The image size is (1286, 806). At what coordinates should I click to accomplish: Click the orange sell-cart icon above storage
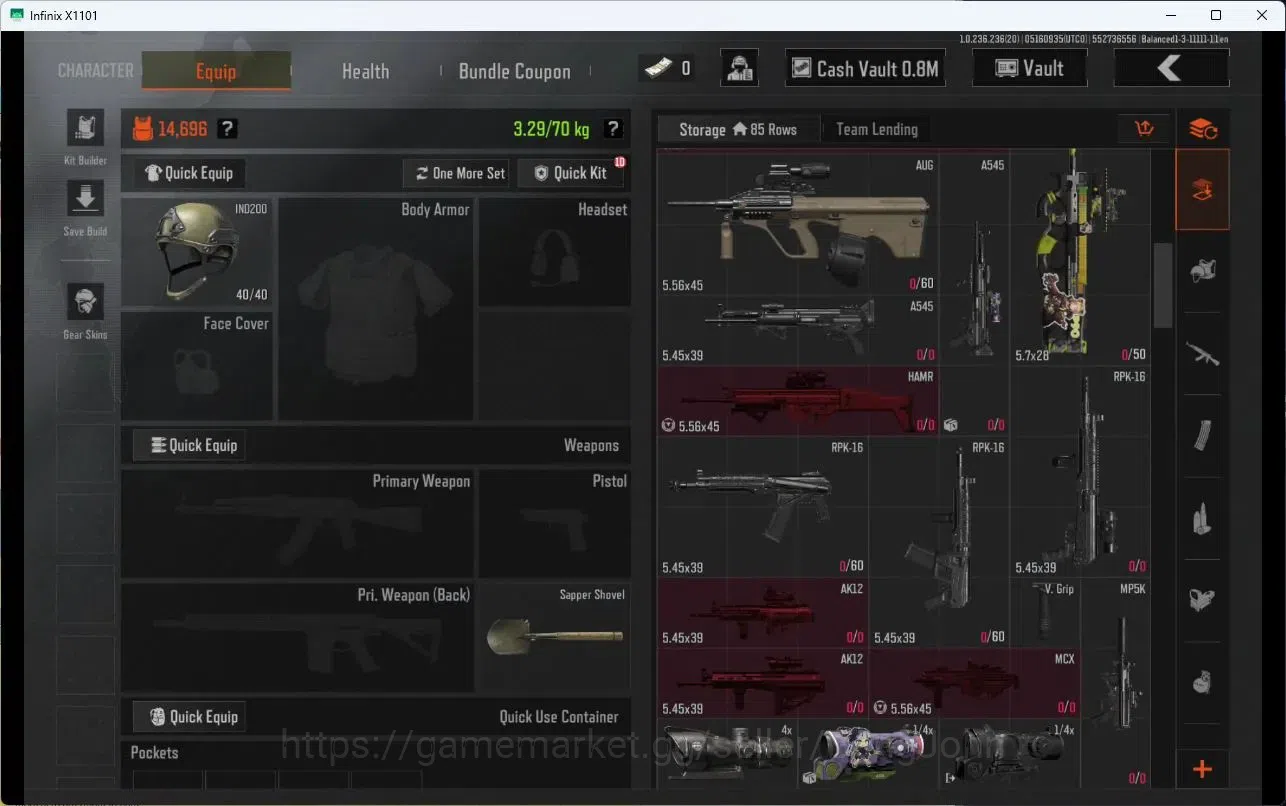pos(1144,129)
